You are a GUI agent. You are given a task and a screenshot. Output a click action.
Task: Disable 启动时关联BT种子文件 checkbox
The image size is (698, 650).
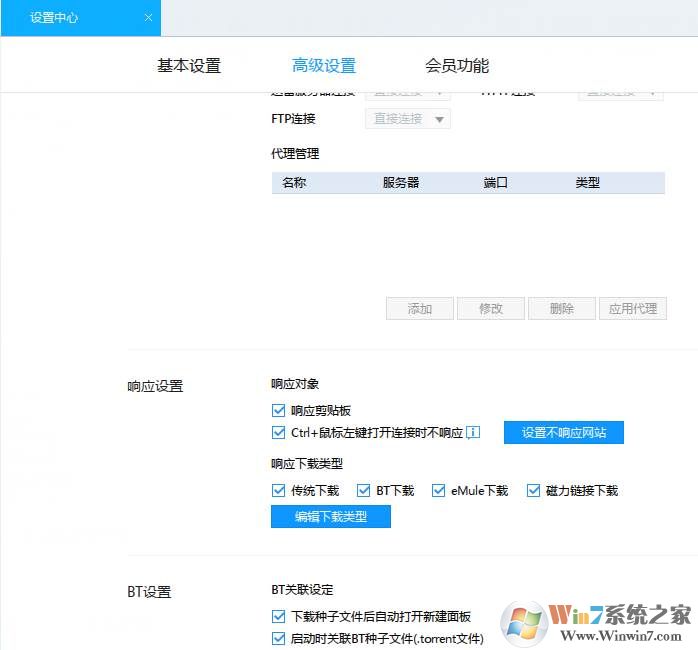point(279,638)
